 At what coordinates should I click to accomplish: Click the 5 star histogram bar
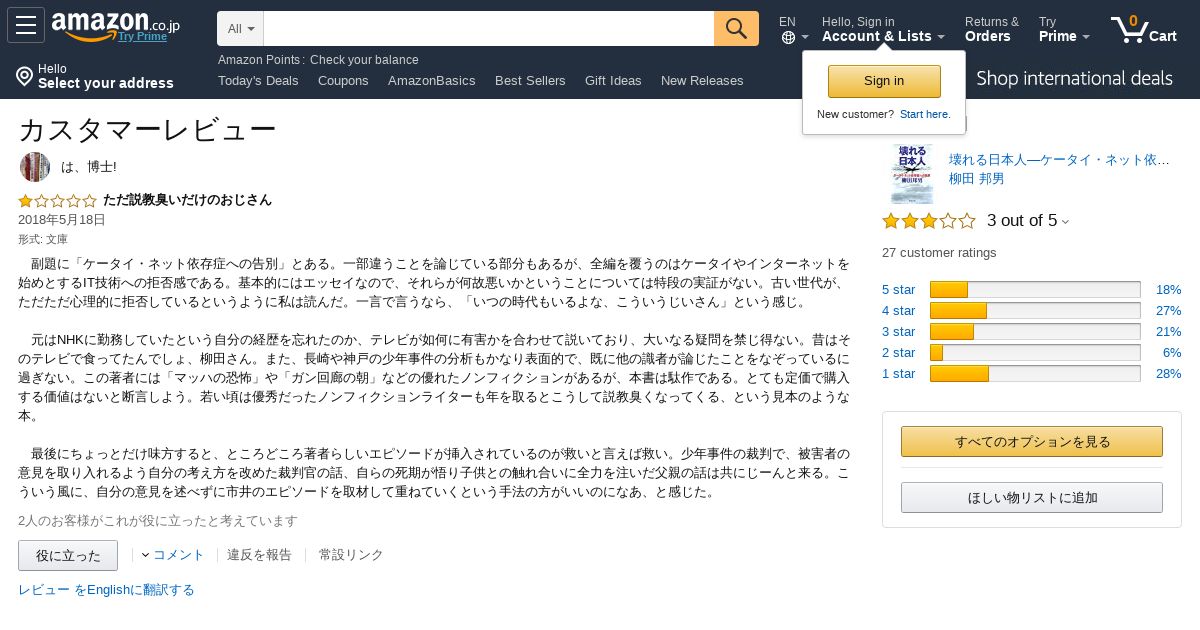1035,290
